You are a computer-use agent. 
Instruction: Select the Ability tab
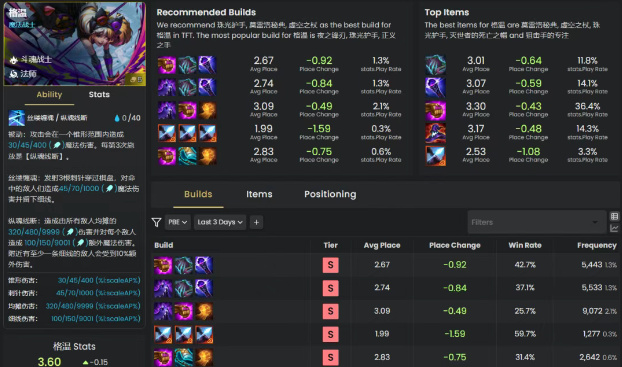(49, 94)
